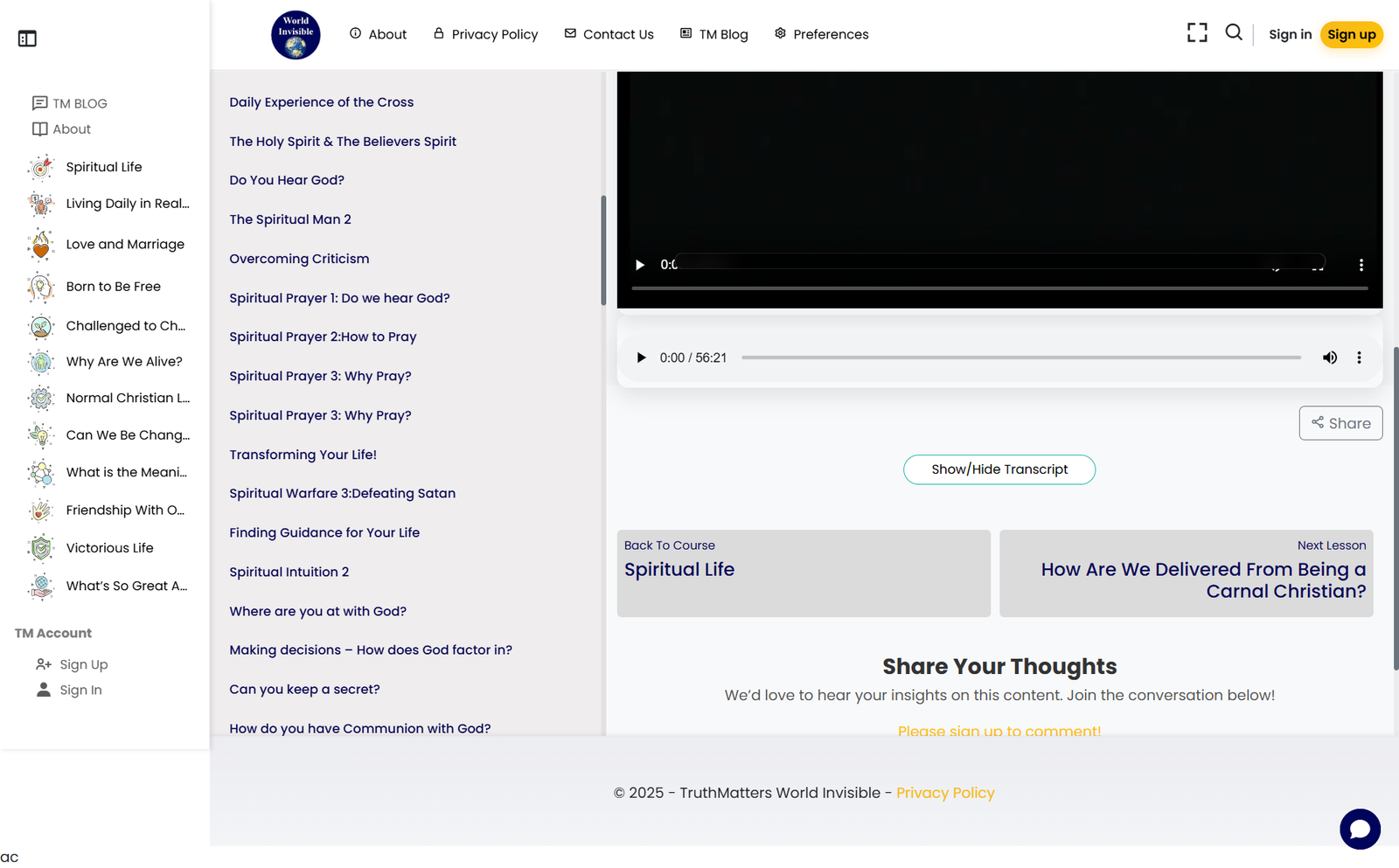Click the Living Daily in Real... icon
The width and height of the screenshot is (1399, 868).
(x=41, y=204)
